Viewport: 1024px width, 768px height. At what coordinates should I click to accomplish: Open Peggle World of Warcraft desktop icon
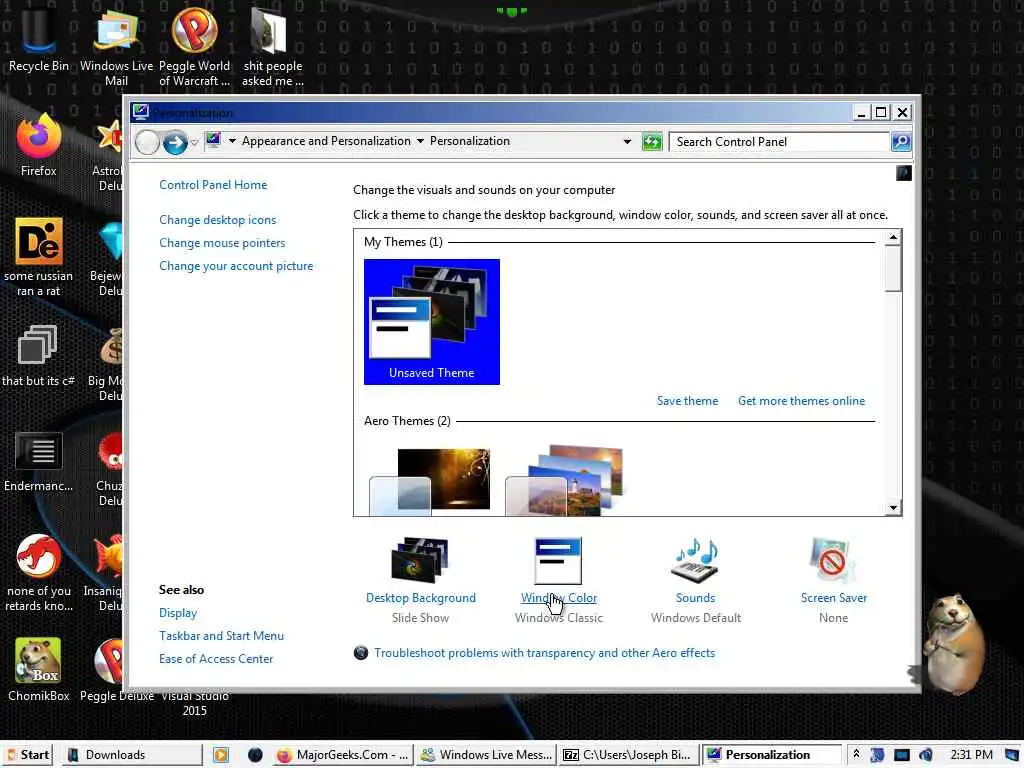pyautogui.click(x=194, y=46)
